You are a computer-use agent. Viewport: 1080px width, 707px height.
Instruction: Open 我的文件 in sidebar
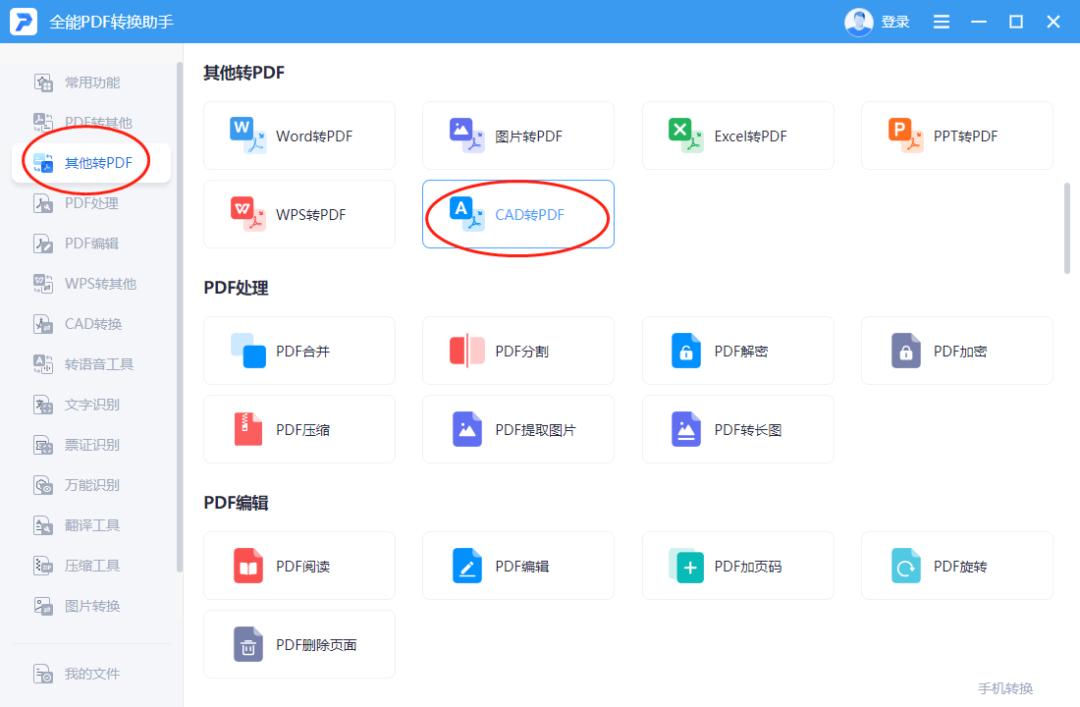(x=91, y=673)
